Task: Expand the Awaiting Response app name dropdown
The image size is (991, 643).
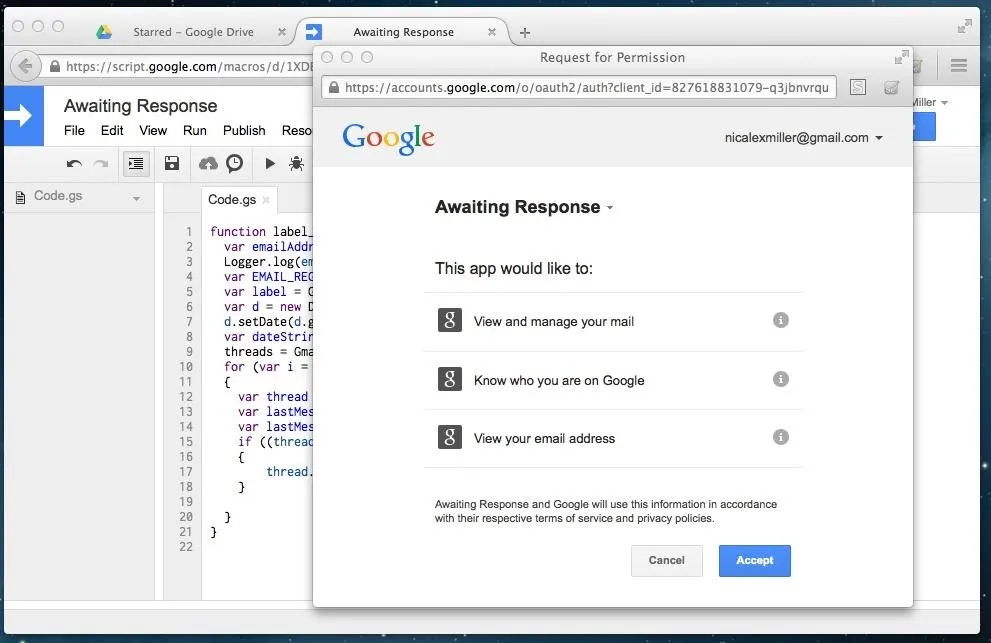Action: point(610,208)
